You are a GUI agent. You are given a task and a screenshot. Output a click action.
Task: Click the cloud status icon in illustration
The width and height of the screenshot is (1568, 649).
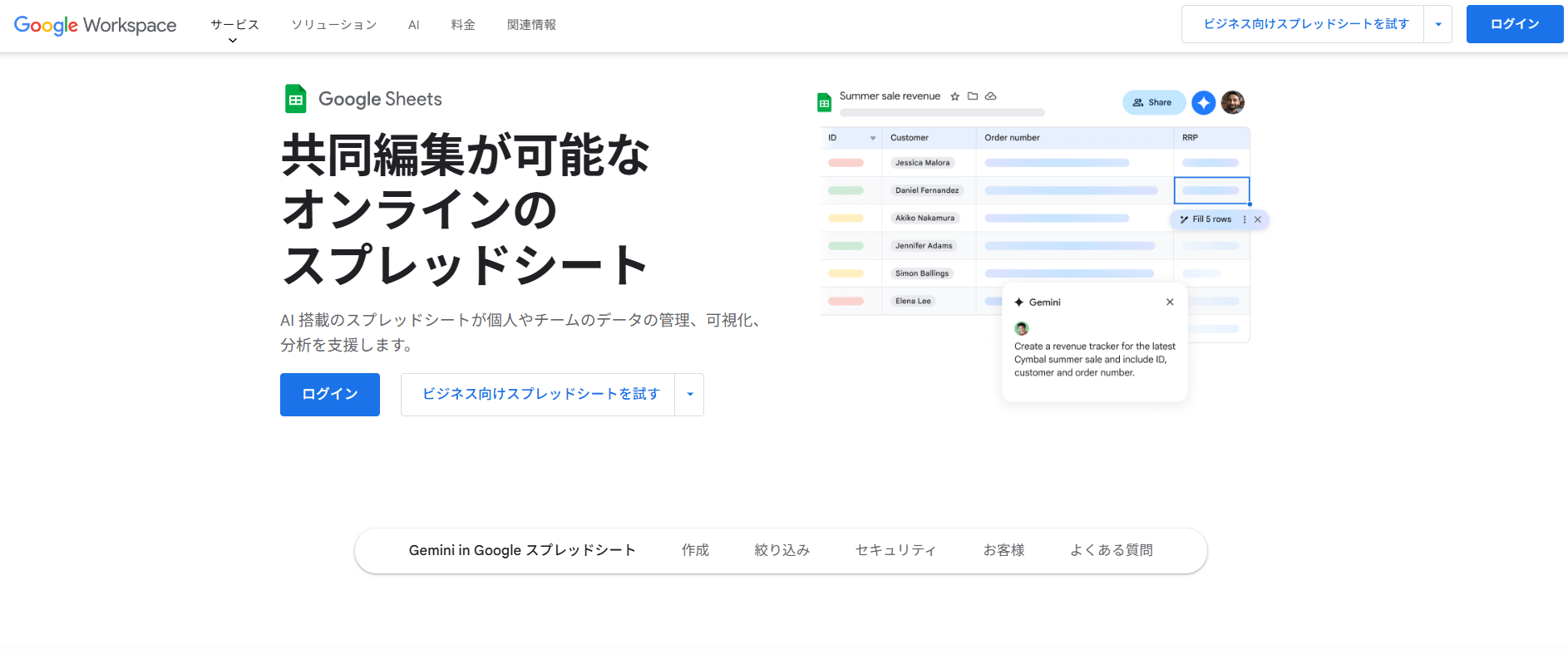coord(991,96)
